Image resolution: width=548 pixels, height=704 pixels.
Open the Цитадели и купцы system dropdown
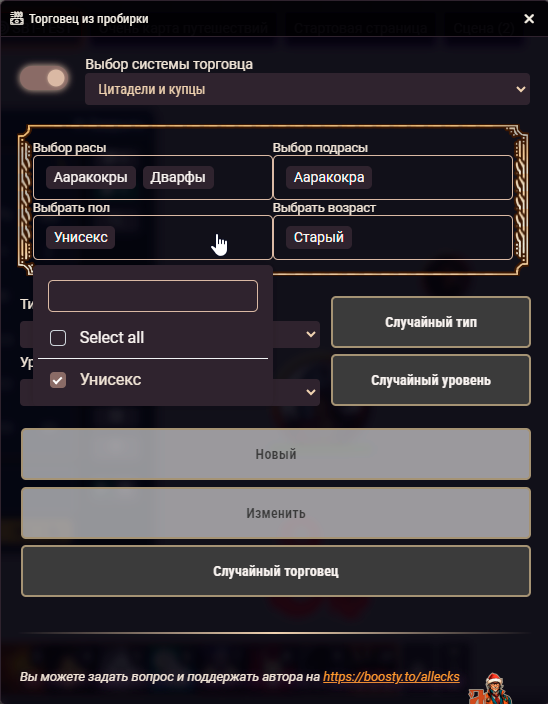pos(307,89)
